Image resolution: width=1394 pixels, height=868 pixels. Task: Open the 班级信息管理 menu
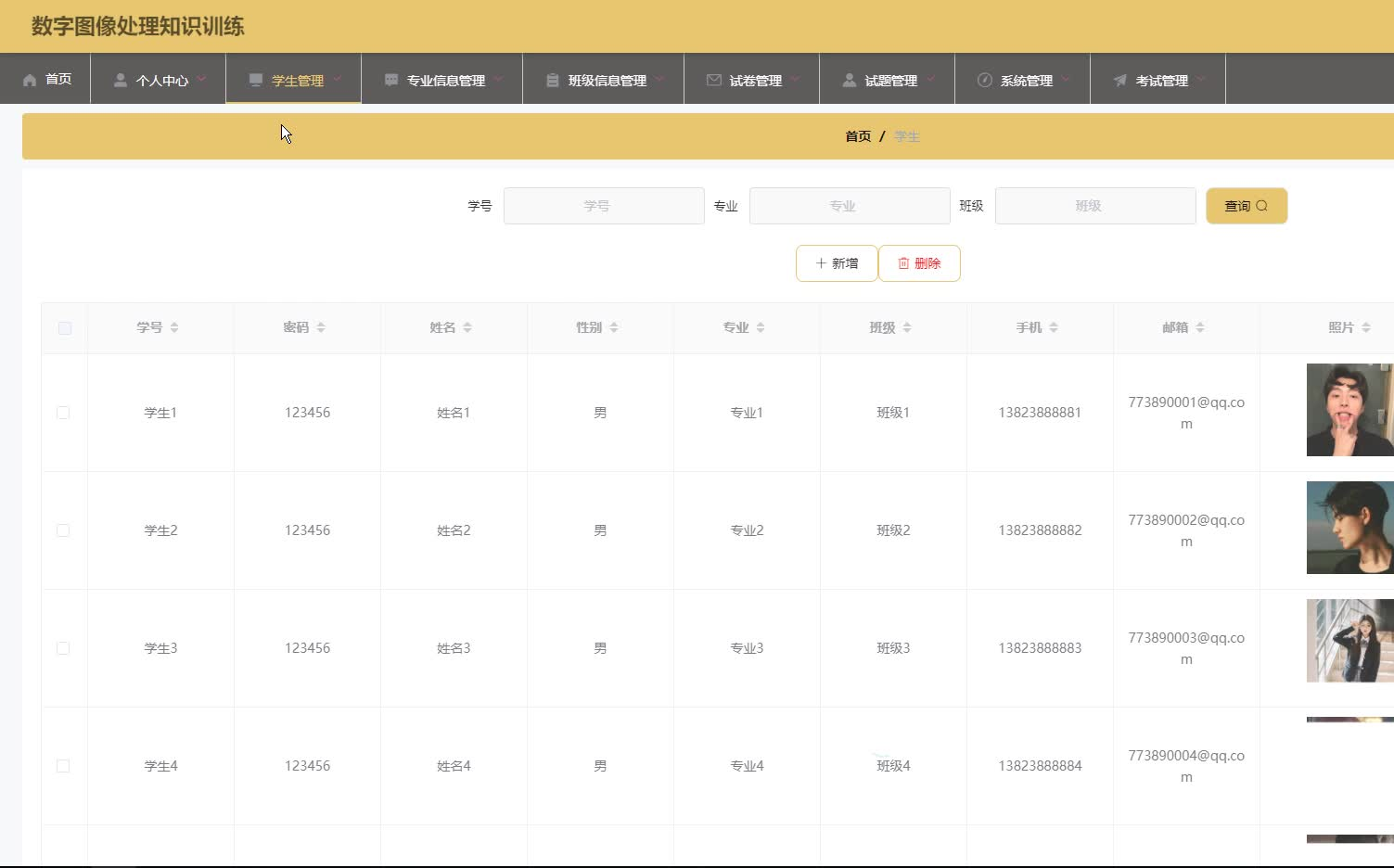[x=604, y=79]
